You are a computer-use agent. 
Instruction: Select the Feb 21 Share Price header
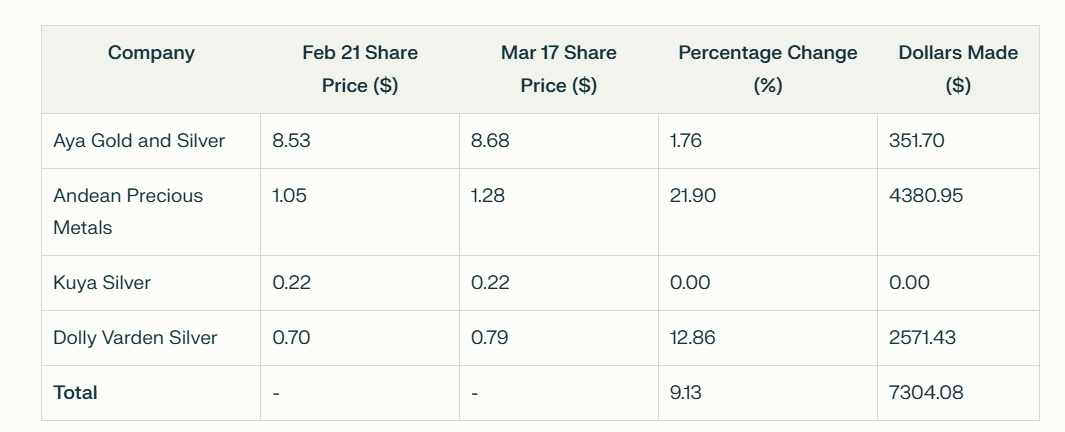click(360, 69)
